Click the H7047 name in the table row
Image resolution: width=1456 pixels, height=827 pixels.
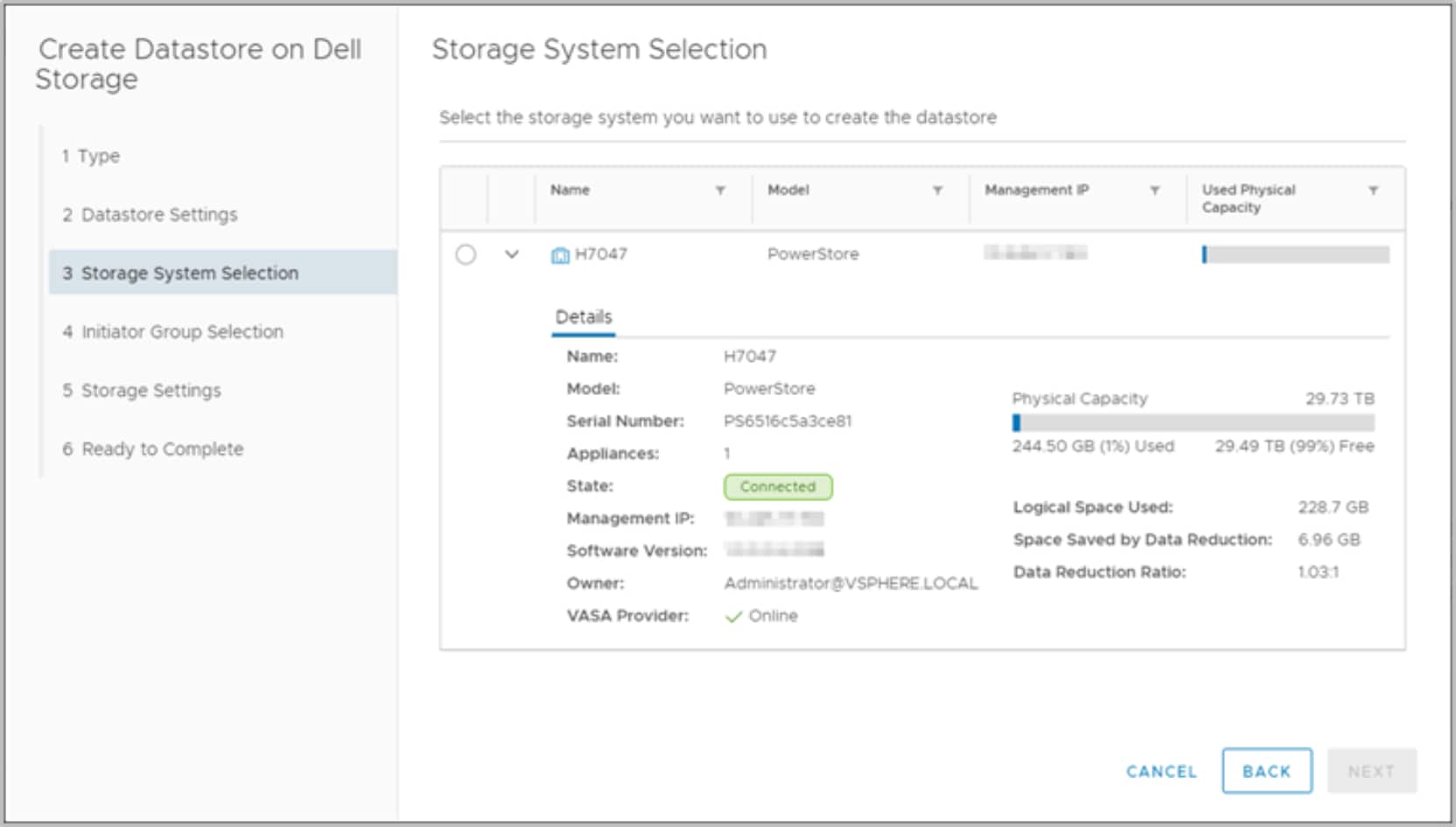click(x=601, y=254)
